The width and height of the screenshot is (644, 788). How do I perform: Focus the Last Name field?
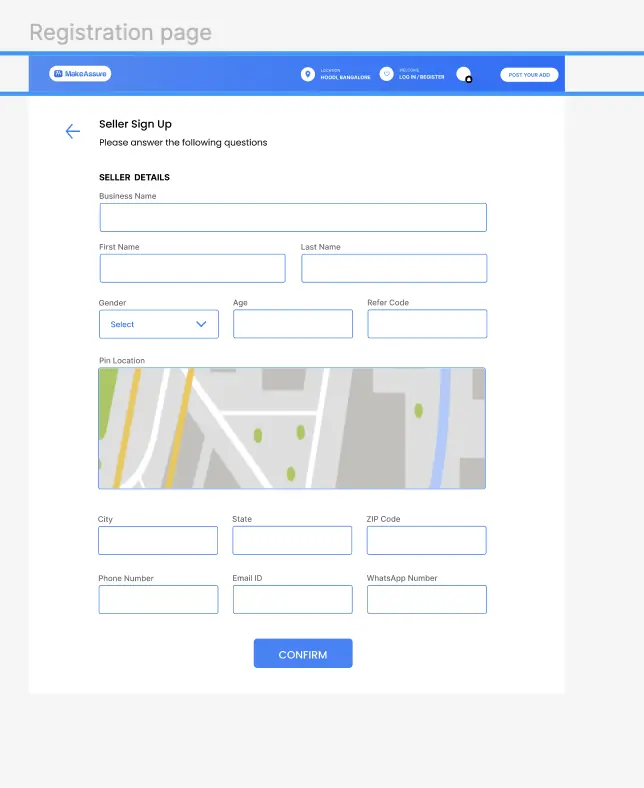click(x=394, y=268)
